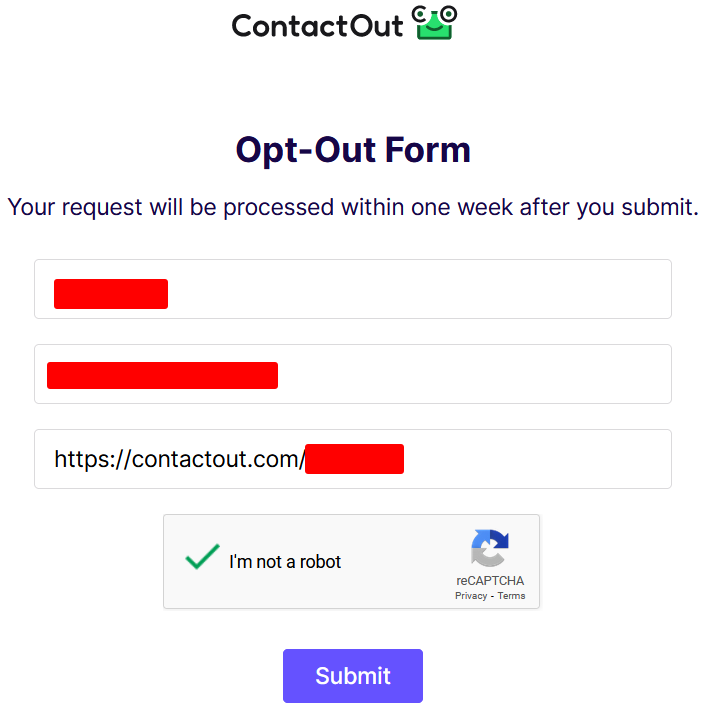Click the green ContactOut mascot icon
The image size is (711, 709).
434,23
